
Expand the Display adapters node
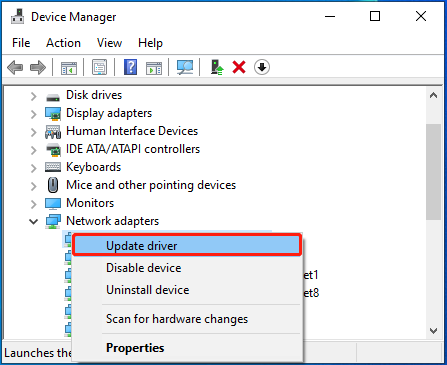coord(33,114)
